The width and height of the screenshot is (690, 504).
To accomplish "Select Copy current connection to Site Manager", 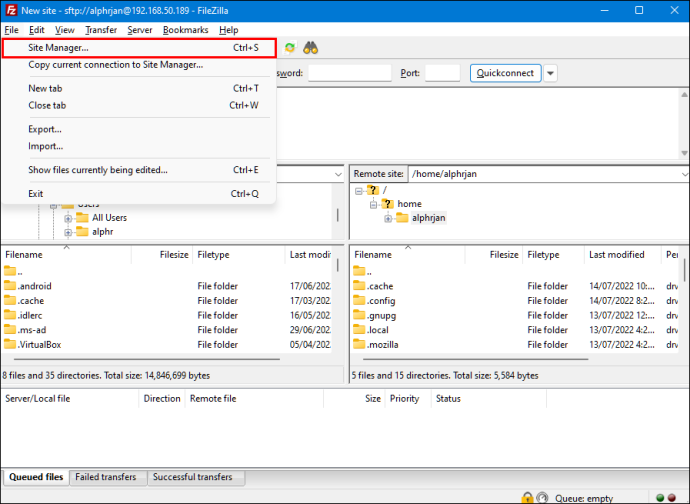I will pos(139,65).
